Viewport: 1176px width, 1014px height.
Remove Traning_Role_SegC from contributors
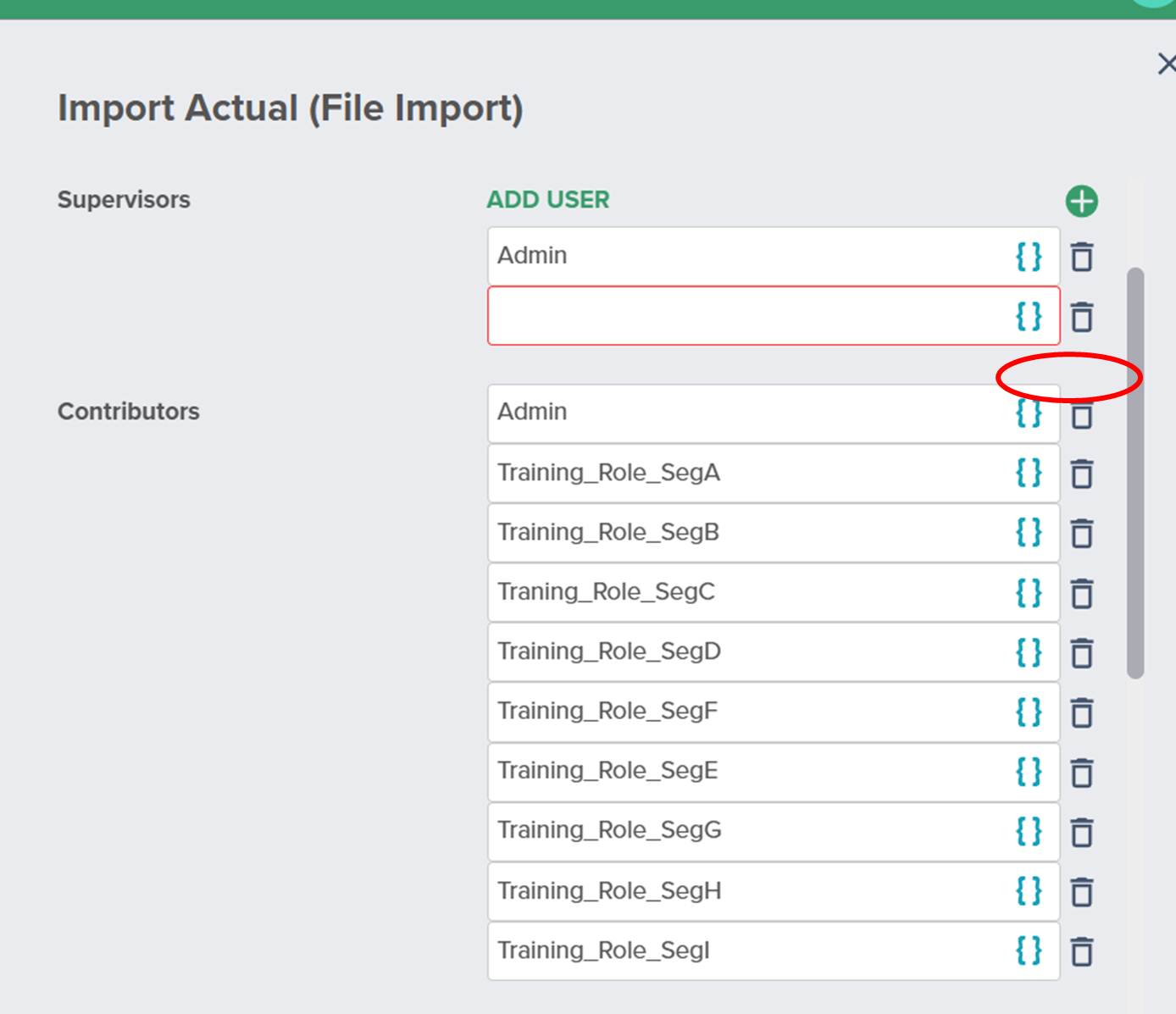pos(1082,593)
